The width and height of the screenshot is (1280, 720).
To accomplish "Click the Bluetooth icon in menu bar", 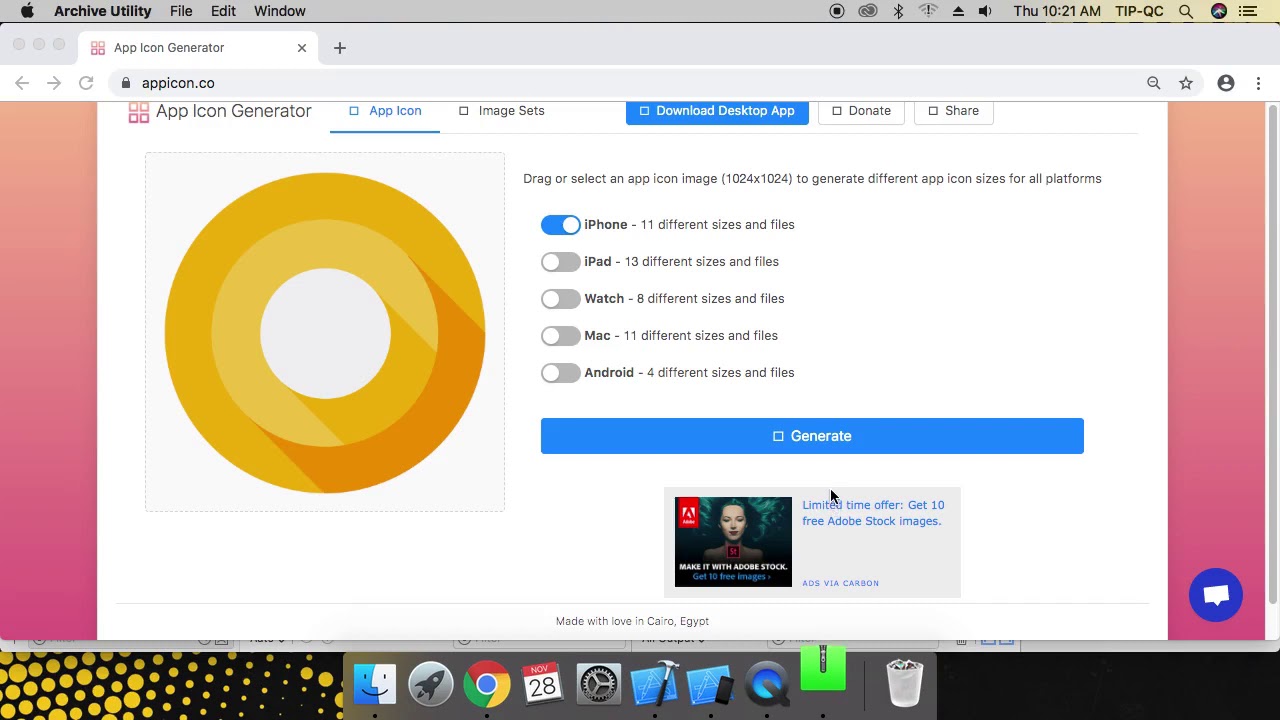I will (898, 11).
